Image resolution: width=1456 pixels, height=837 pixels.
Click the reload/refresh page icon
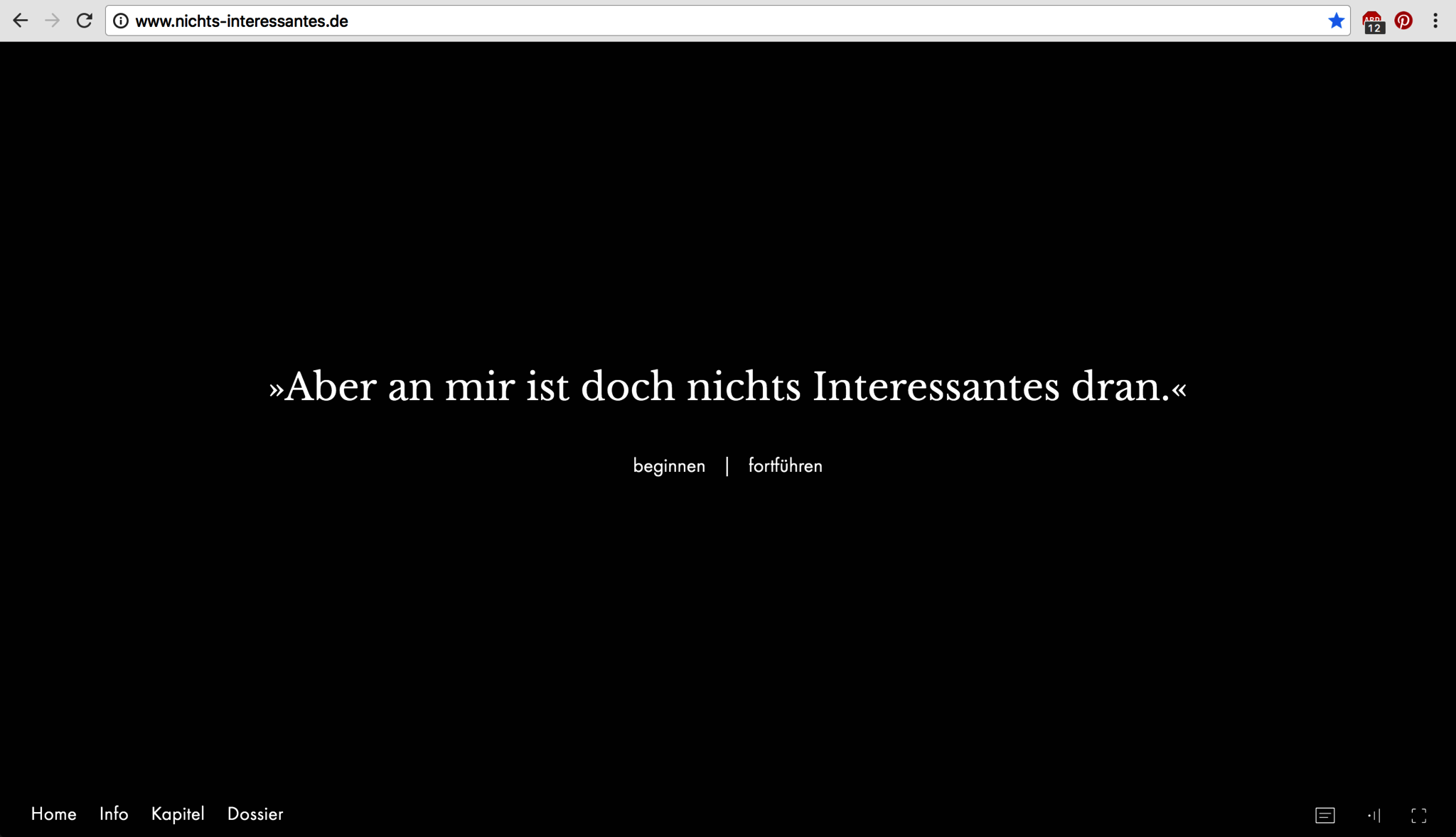coord(85,21)
